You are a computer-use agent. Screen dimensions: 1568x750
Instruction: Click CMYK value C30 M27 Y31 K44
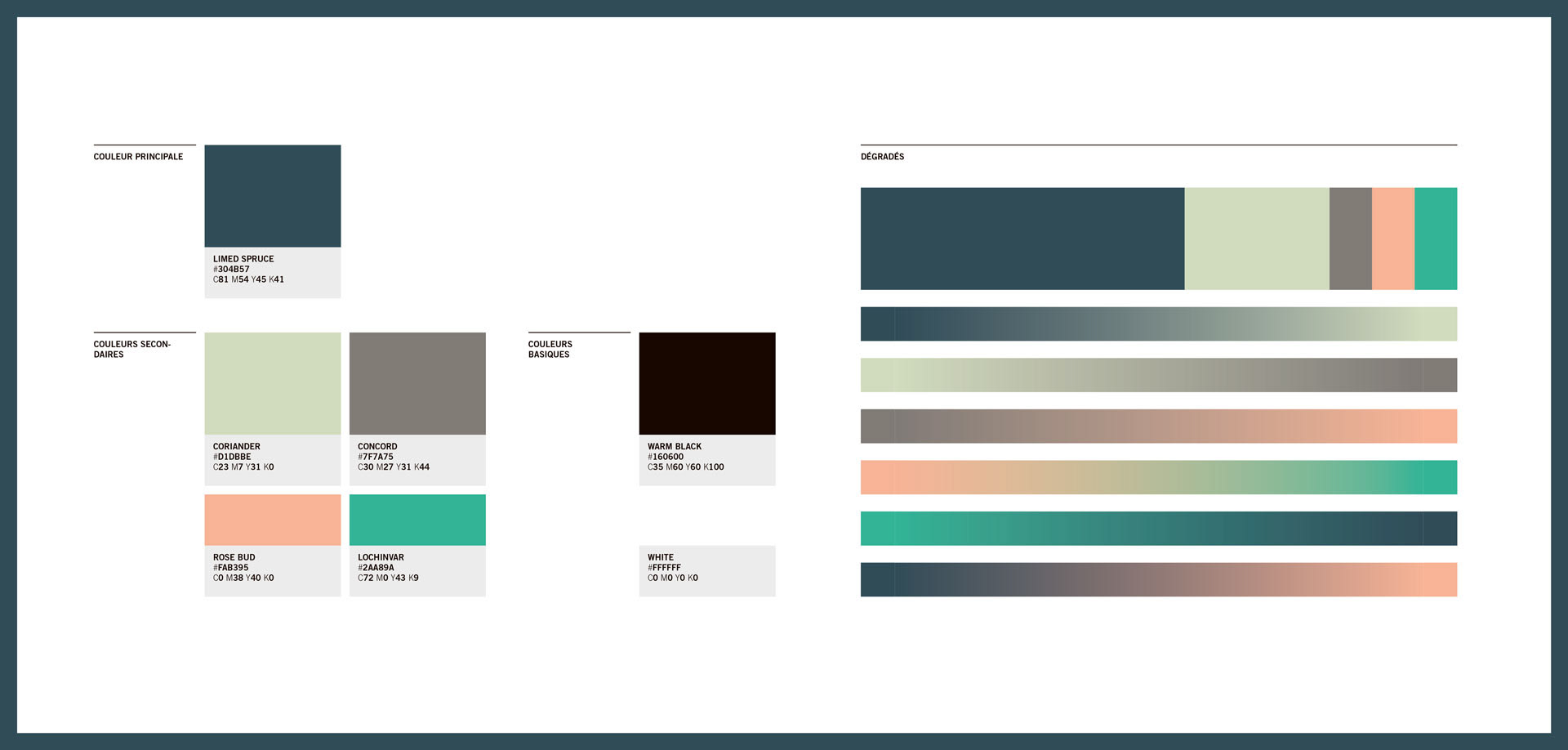pos(394,467)
